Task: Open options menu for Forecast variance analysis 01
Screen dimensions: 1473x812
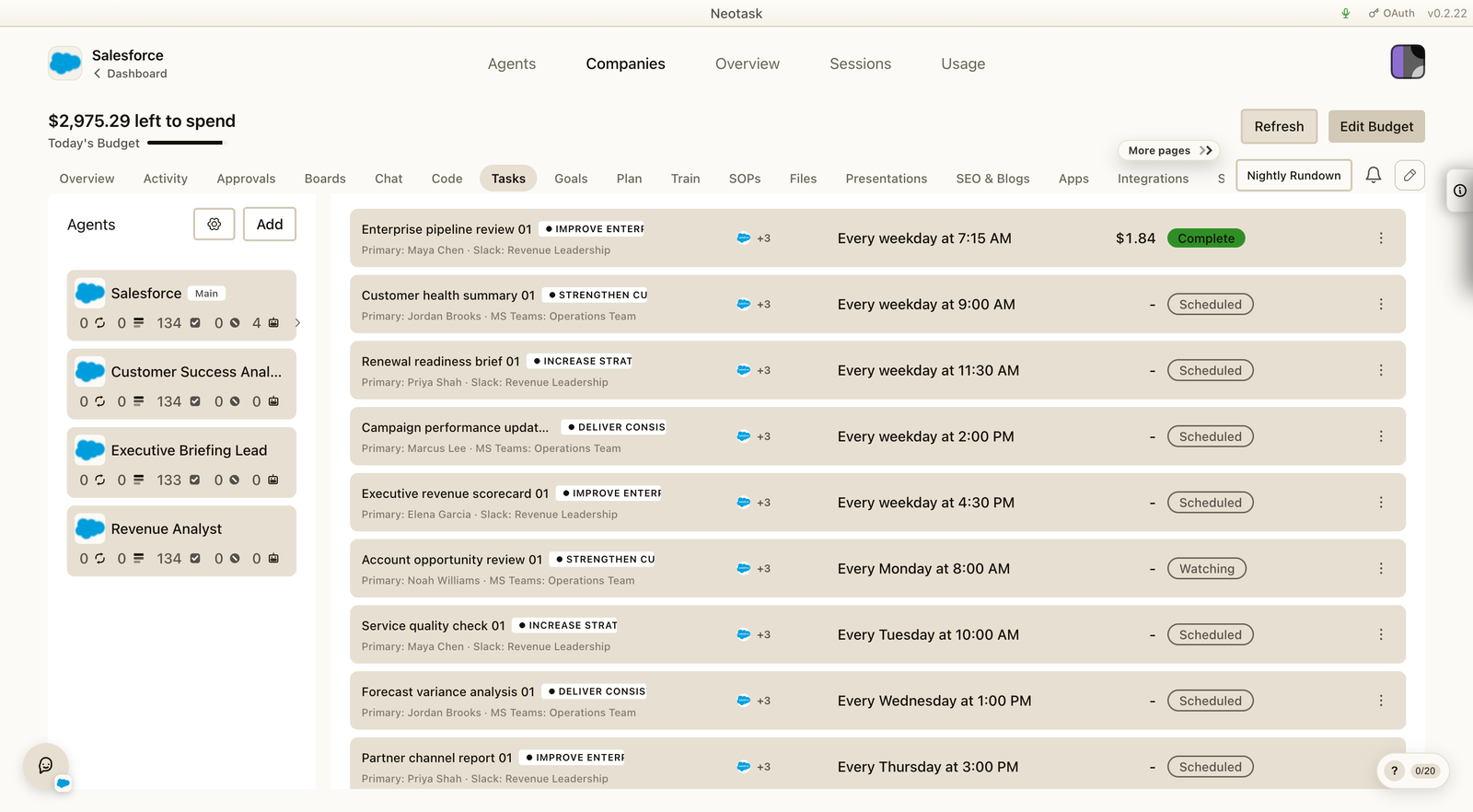Action: coord(1381,701)
